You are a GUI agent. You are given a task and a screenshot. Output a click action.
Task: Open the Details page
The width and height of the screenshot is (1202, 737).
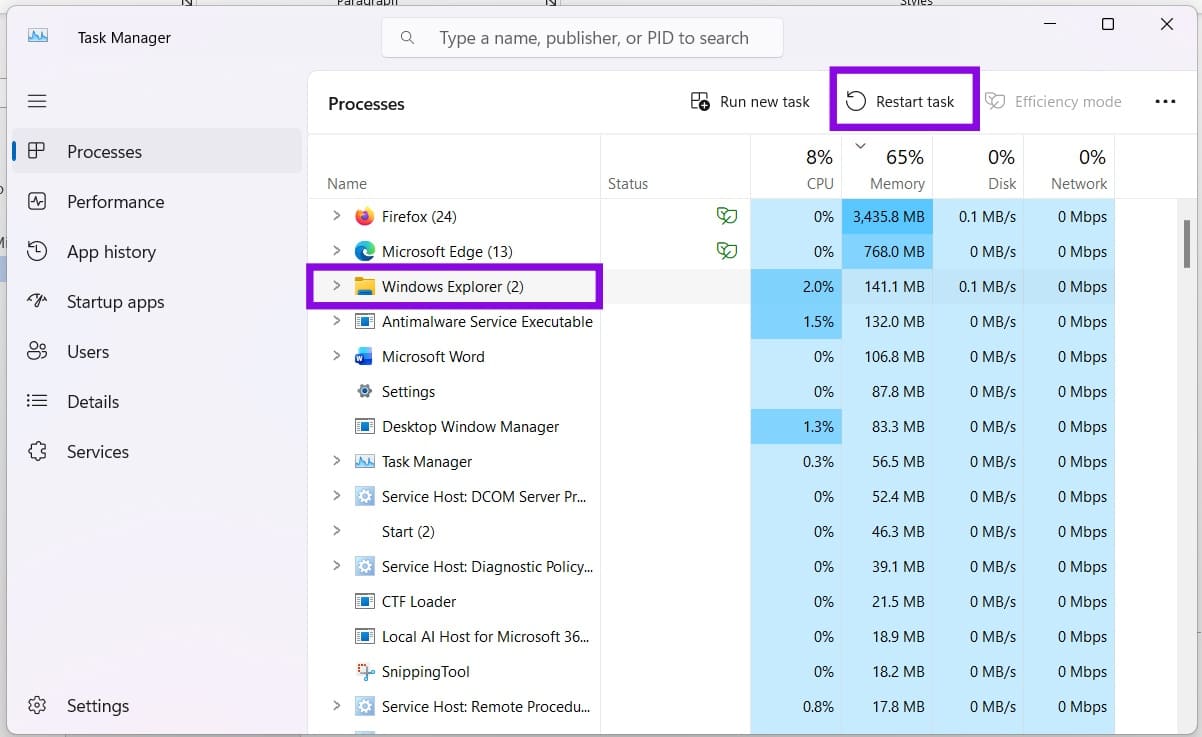pos(156,401)
